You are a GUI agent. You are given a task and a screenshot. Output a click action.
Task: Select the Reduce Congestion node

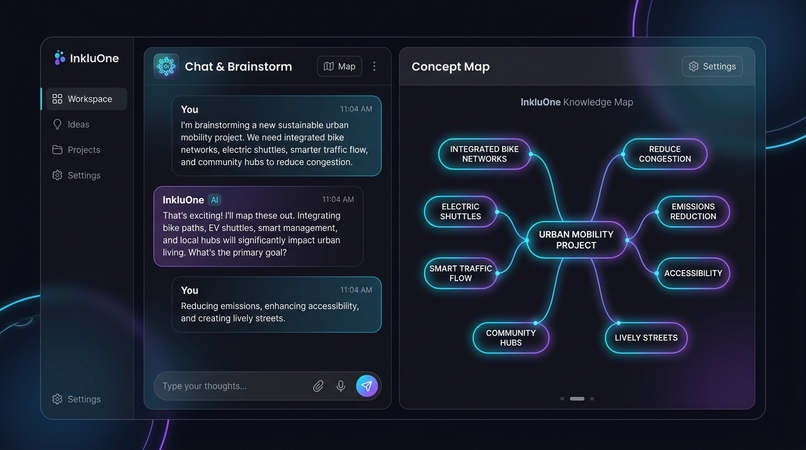coord(665,154)
